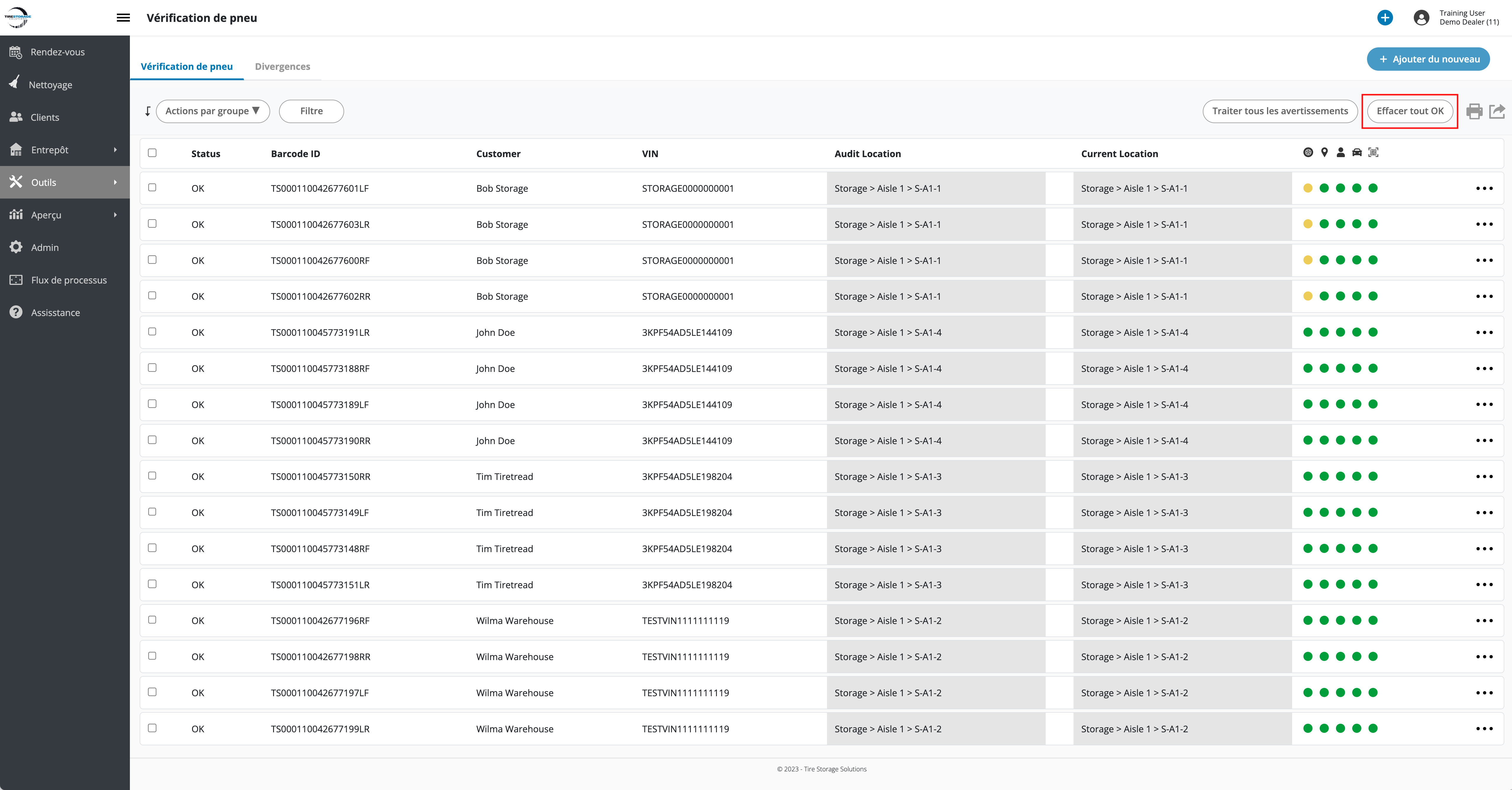Open the Actions par groupe dropdown
Screen dimensions: 1512x790
(212, 111)
